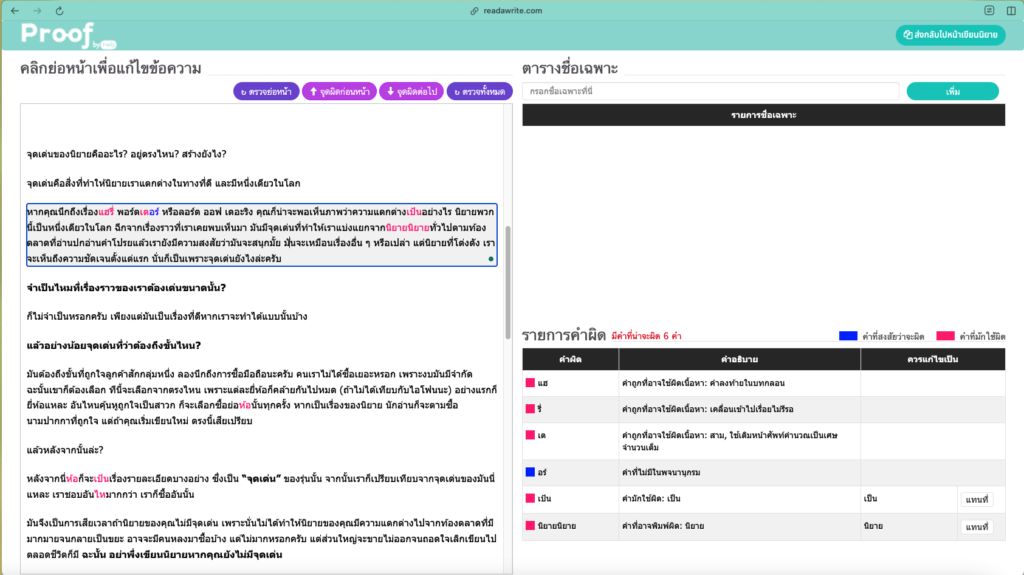1024x575 pixels.
Task: Click the pink marker beside เป็น row
Action: pos(530,498)
